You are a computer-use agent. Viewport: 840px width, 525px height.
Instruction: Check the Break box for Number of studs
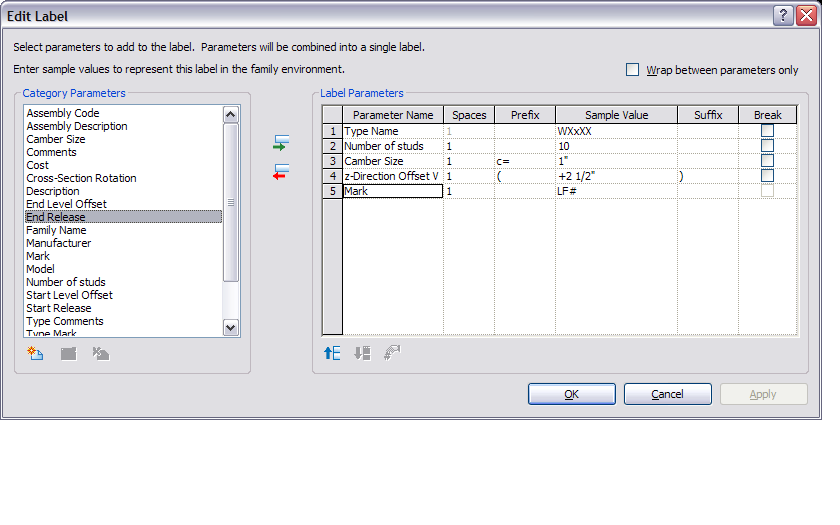[x=767, y=146]
